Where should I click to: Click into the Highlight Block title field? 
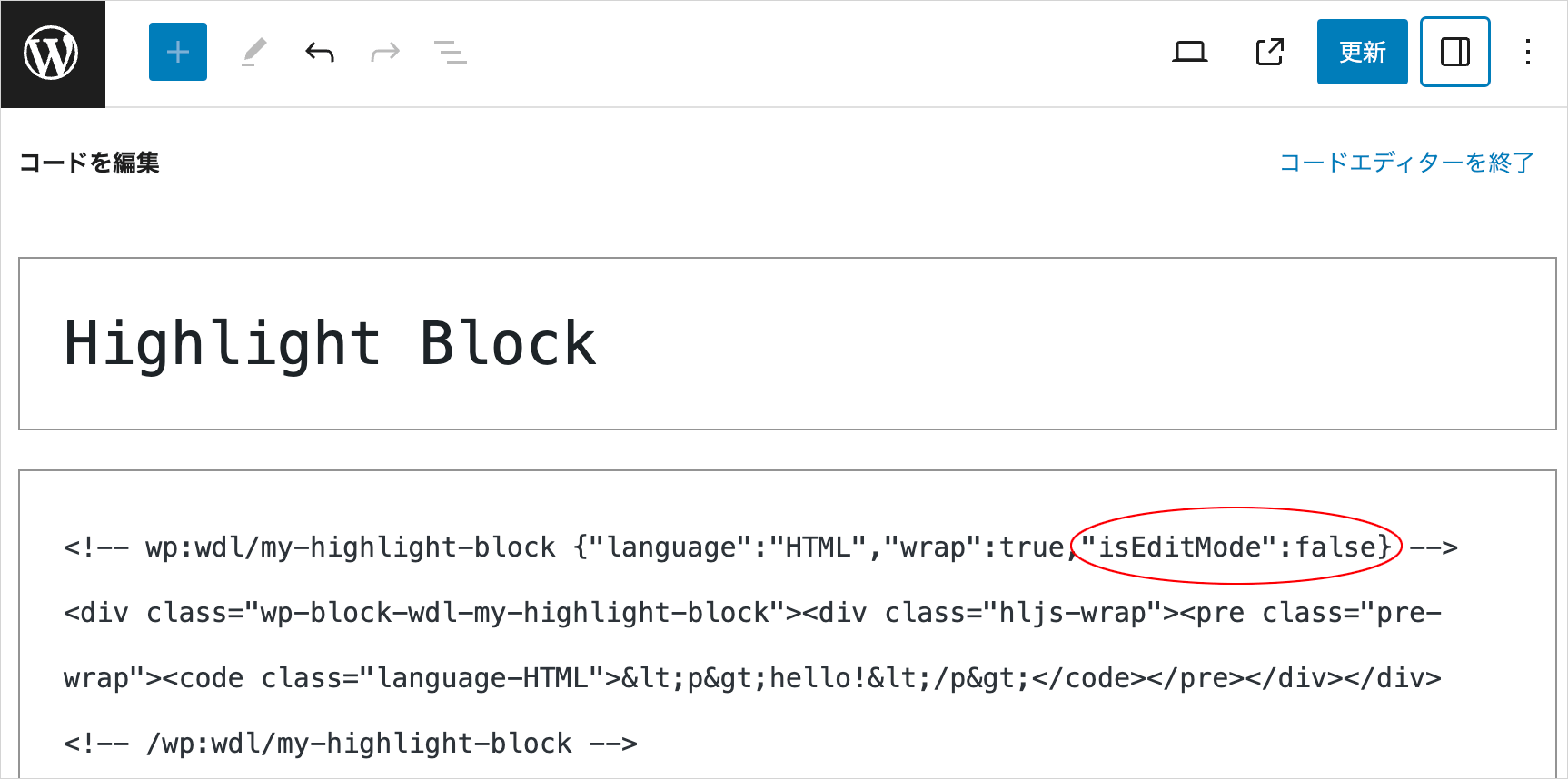(330, 344)
